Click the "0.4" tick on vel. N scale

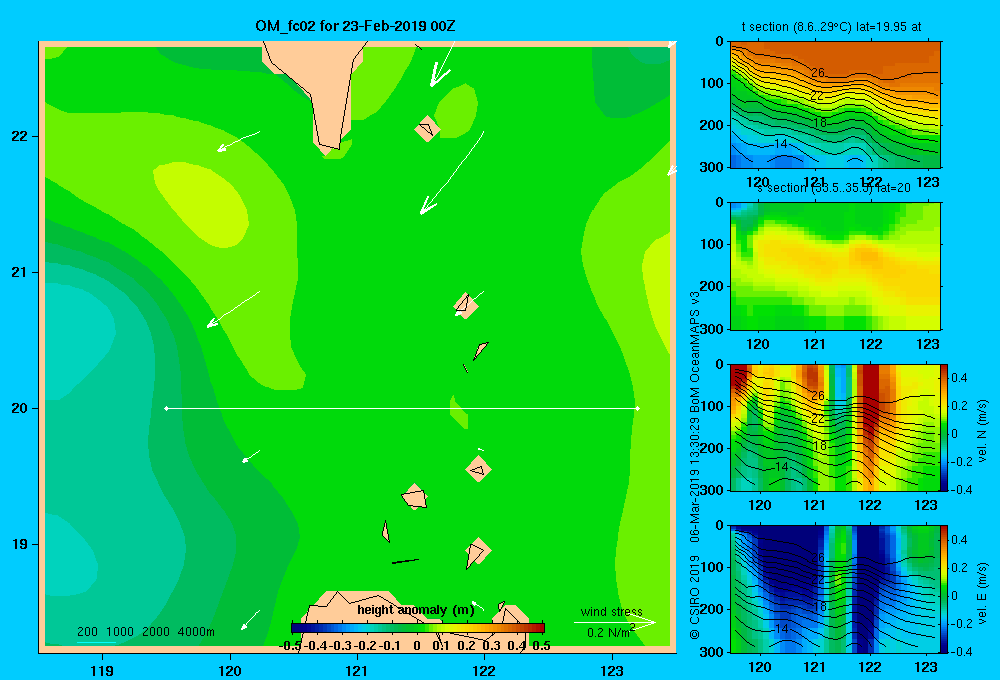click(x=959, y=378)
